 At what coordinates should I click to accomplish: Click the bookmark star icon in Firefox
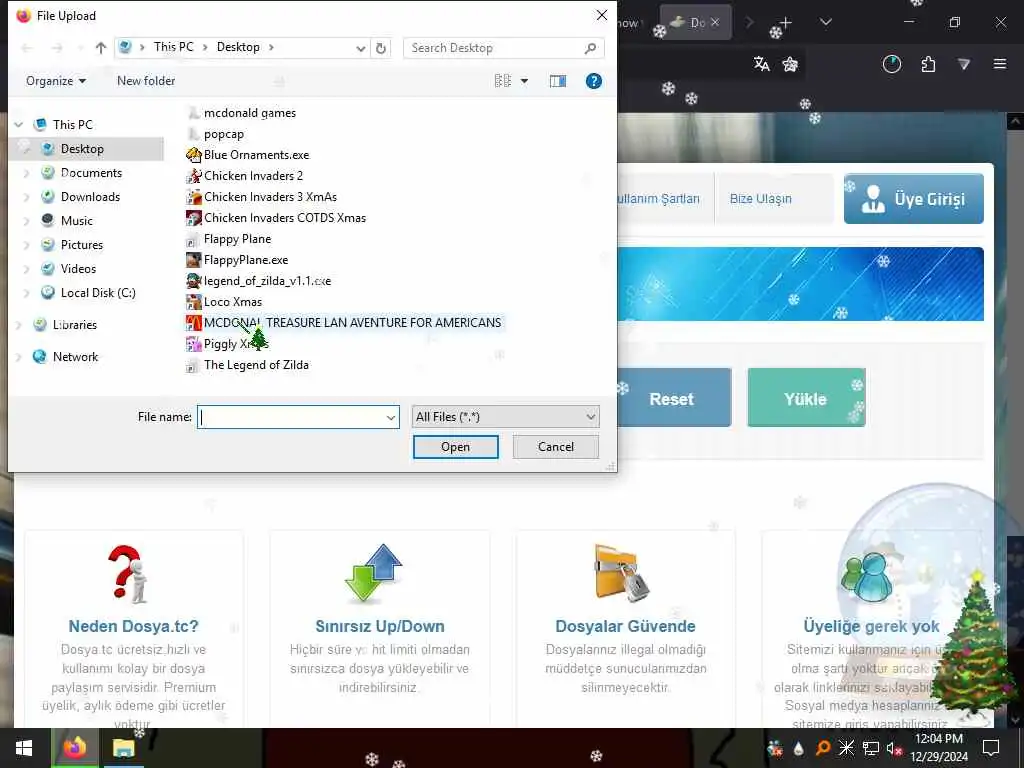coord(790,64)
